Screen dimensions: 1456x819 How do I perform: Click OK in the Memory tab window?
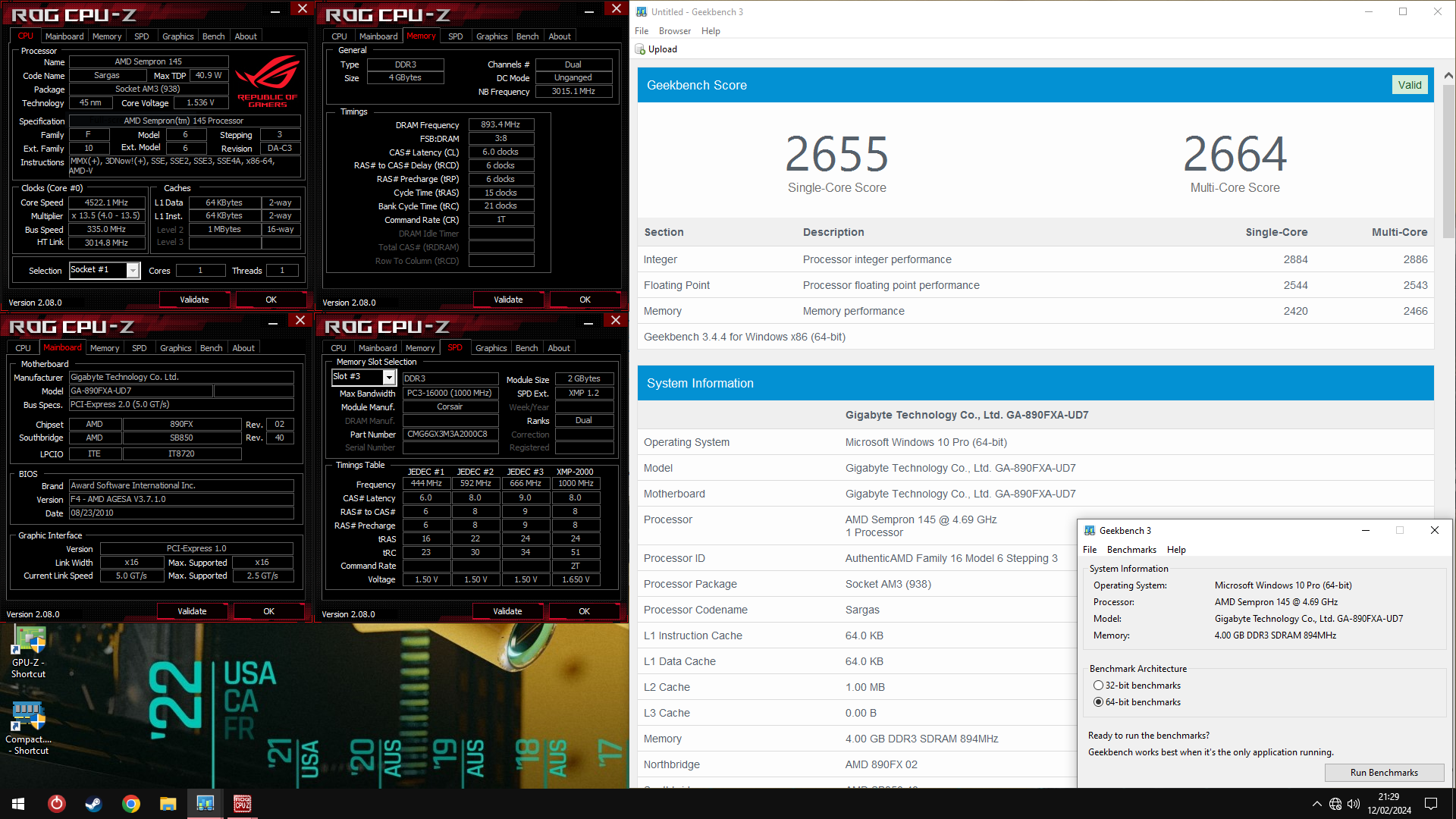[585, 300]
